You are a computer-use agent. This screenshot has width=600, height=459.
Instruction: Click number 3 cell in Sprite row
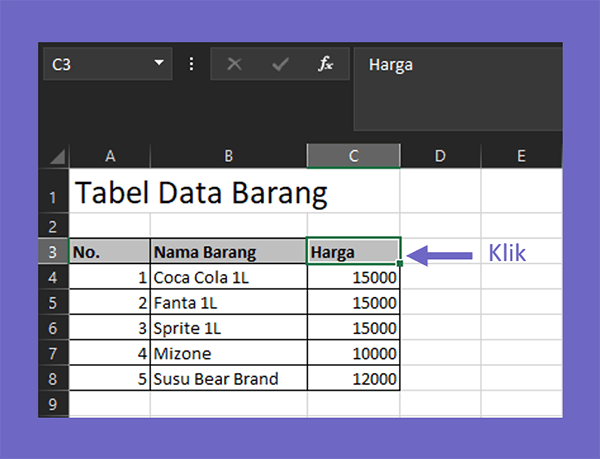coord(110,327)
